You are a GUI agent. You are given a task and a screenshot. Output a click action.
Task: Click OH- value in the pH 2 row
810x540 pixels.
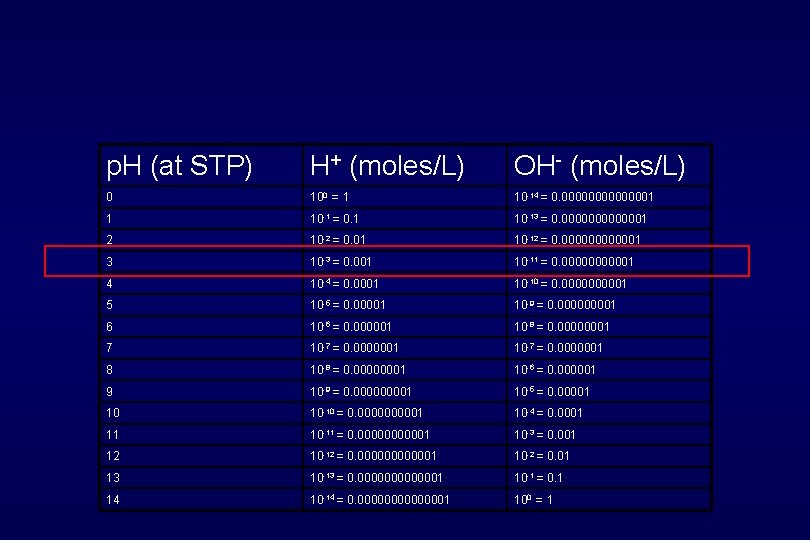point(577,240)
